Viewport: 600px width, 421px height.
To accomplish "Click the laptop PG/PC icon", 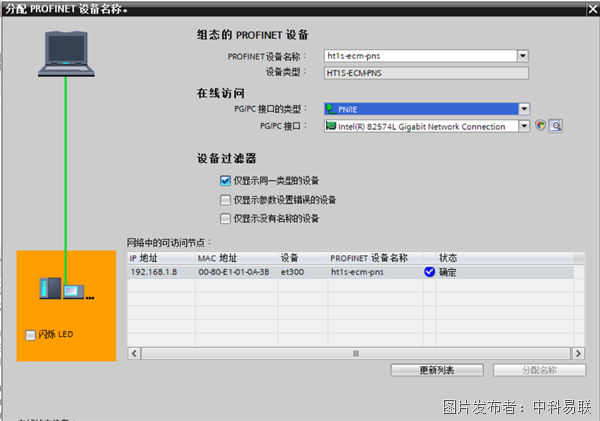I will point(66,54).
